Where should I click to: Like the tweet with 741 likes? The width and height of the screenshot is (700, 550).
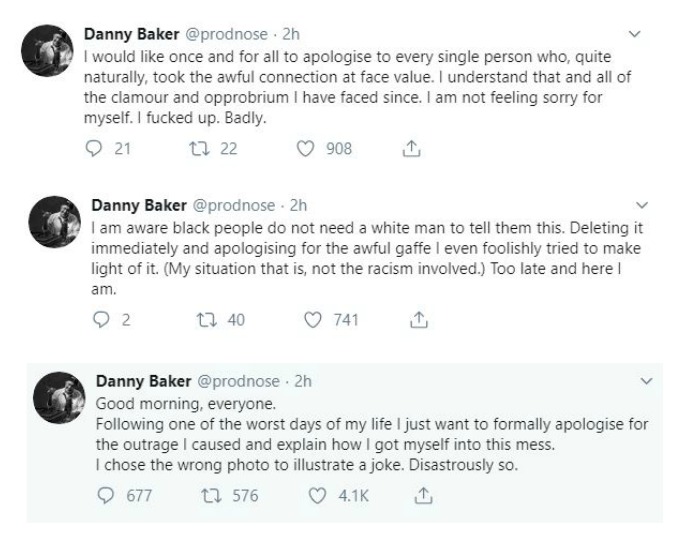click(x=312, y=321)
